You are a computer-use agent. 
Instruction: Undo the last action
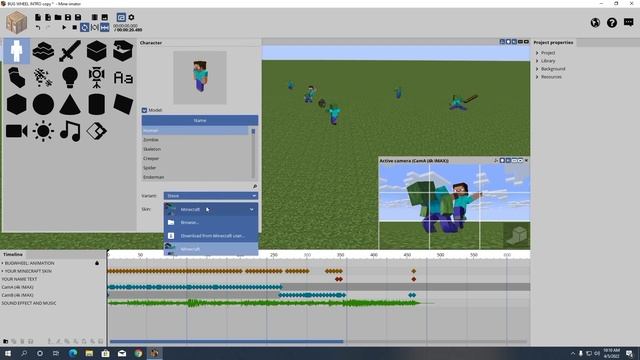coord(38,27)
